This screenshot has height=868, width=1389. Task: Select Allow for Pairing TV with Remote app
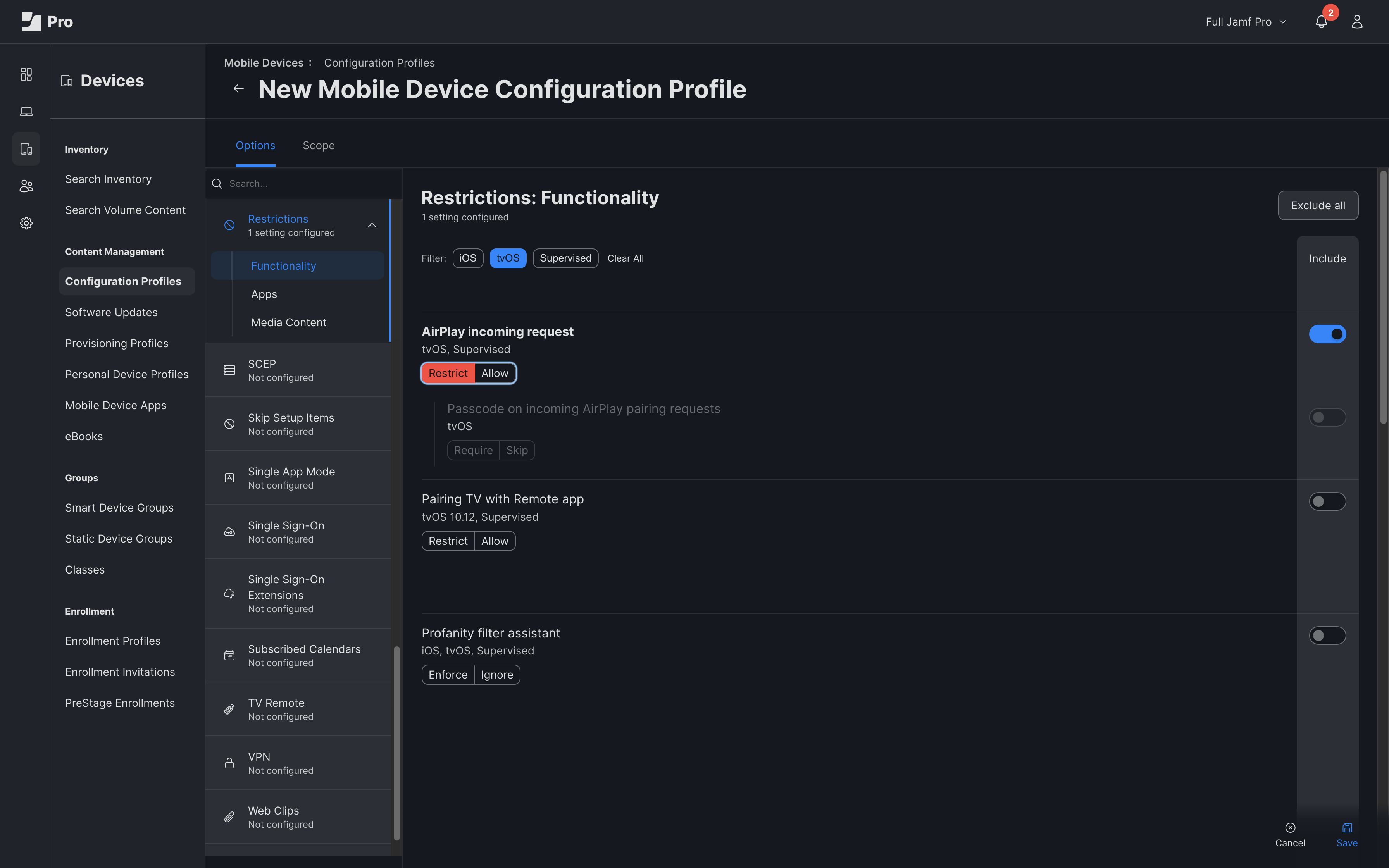495,541
